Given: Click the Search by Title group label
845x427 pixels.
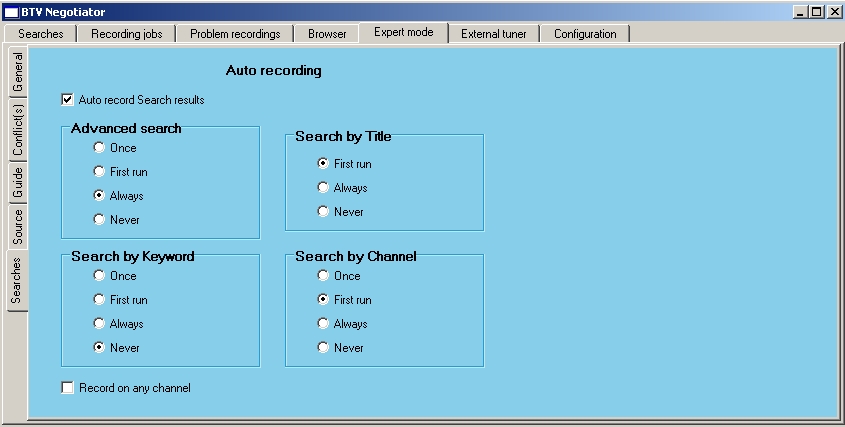Looking at the screenshot, I should click(343, 136).
